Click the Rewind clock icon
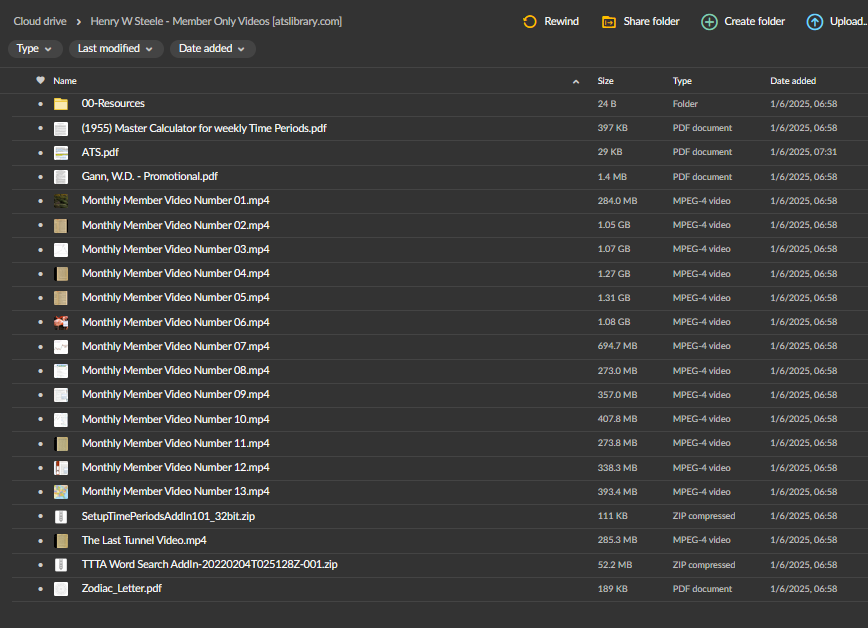 (x=530, y=21)
